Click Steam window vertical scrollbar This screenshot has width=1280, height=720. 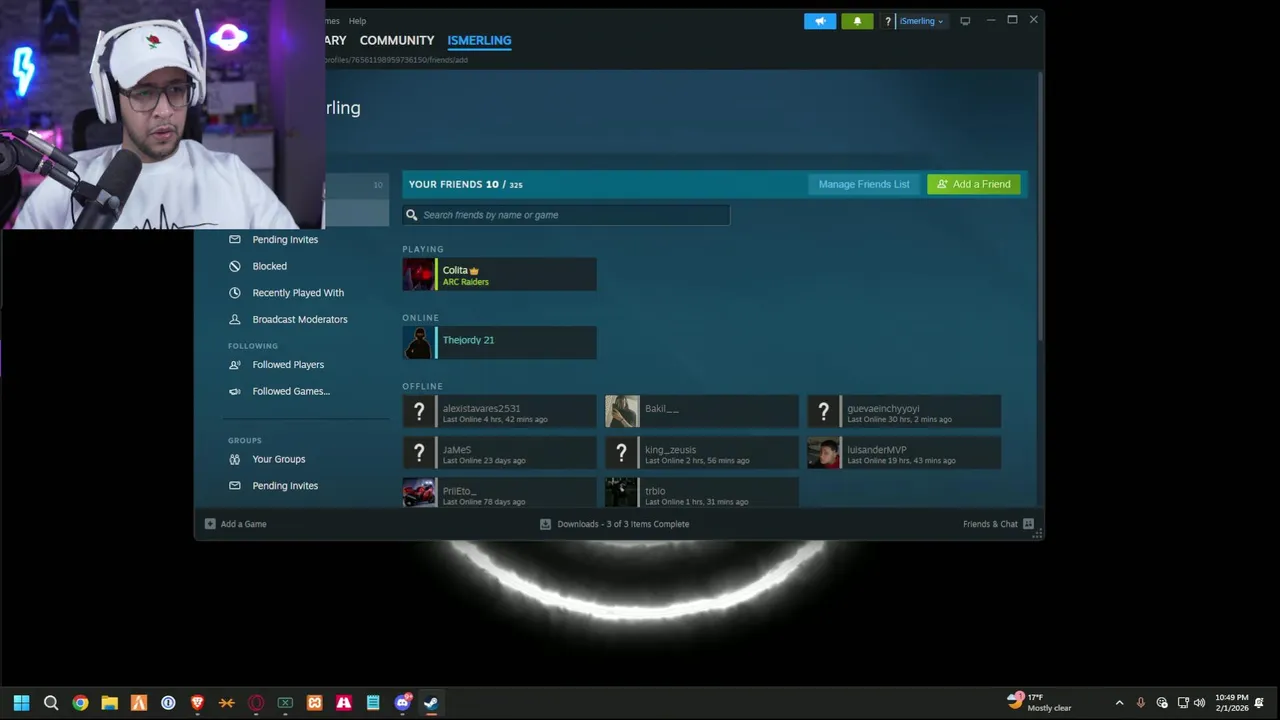pyautogui.click(x=1039, y=205)
